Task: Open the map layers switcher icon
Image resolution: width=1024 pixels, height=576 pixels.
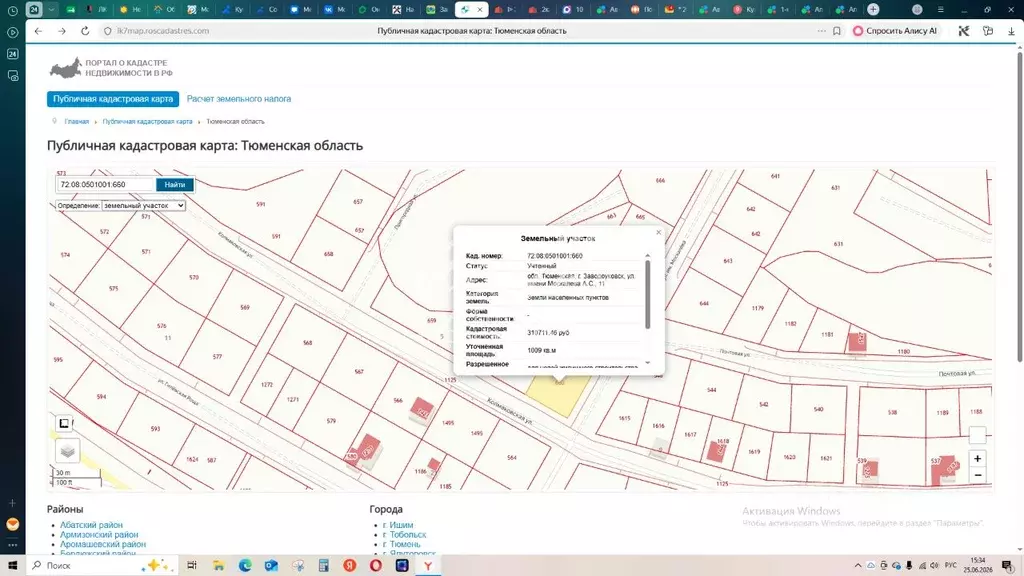Action: click(67, 451)
